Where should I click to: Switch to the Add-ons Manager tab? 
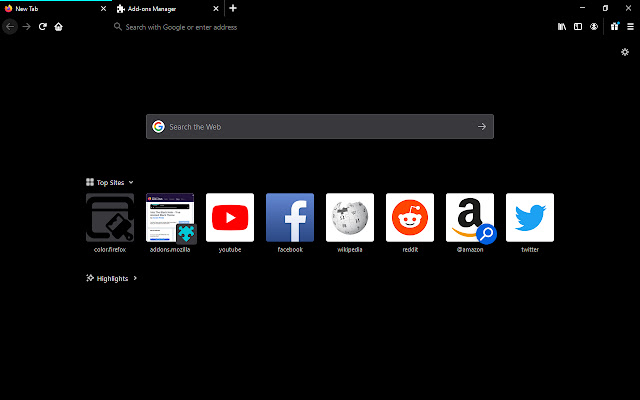168,9
